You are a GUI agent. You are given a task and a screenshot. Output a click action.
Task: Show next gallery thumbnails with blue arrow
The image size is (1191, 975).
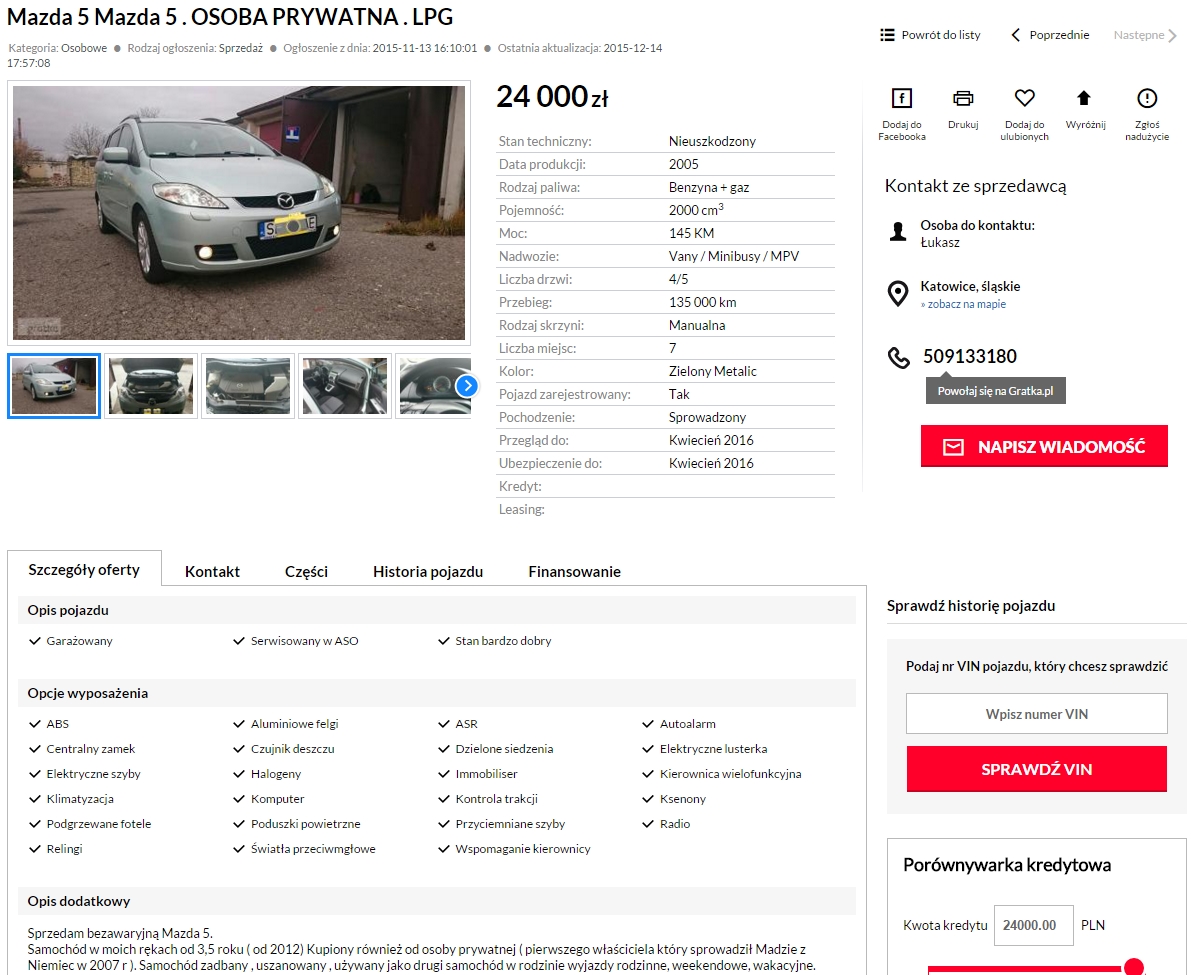(467, 386)
